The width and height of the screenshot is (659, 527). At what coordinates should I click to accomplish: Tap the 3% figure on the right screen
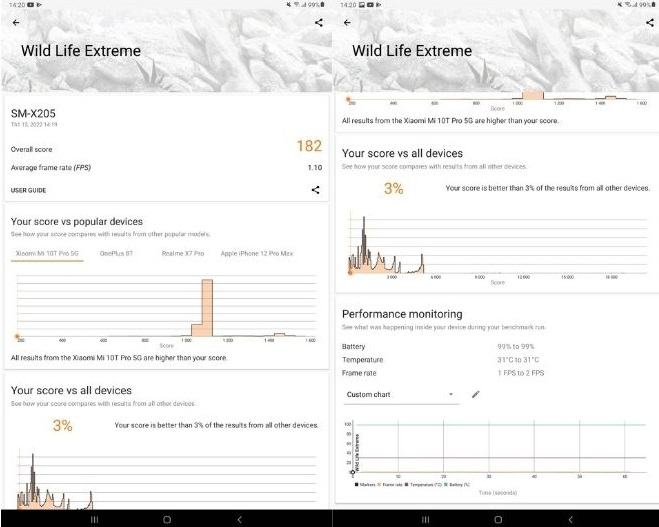pyautogui.click(x=394, y=188)
